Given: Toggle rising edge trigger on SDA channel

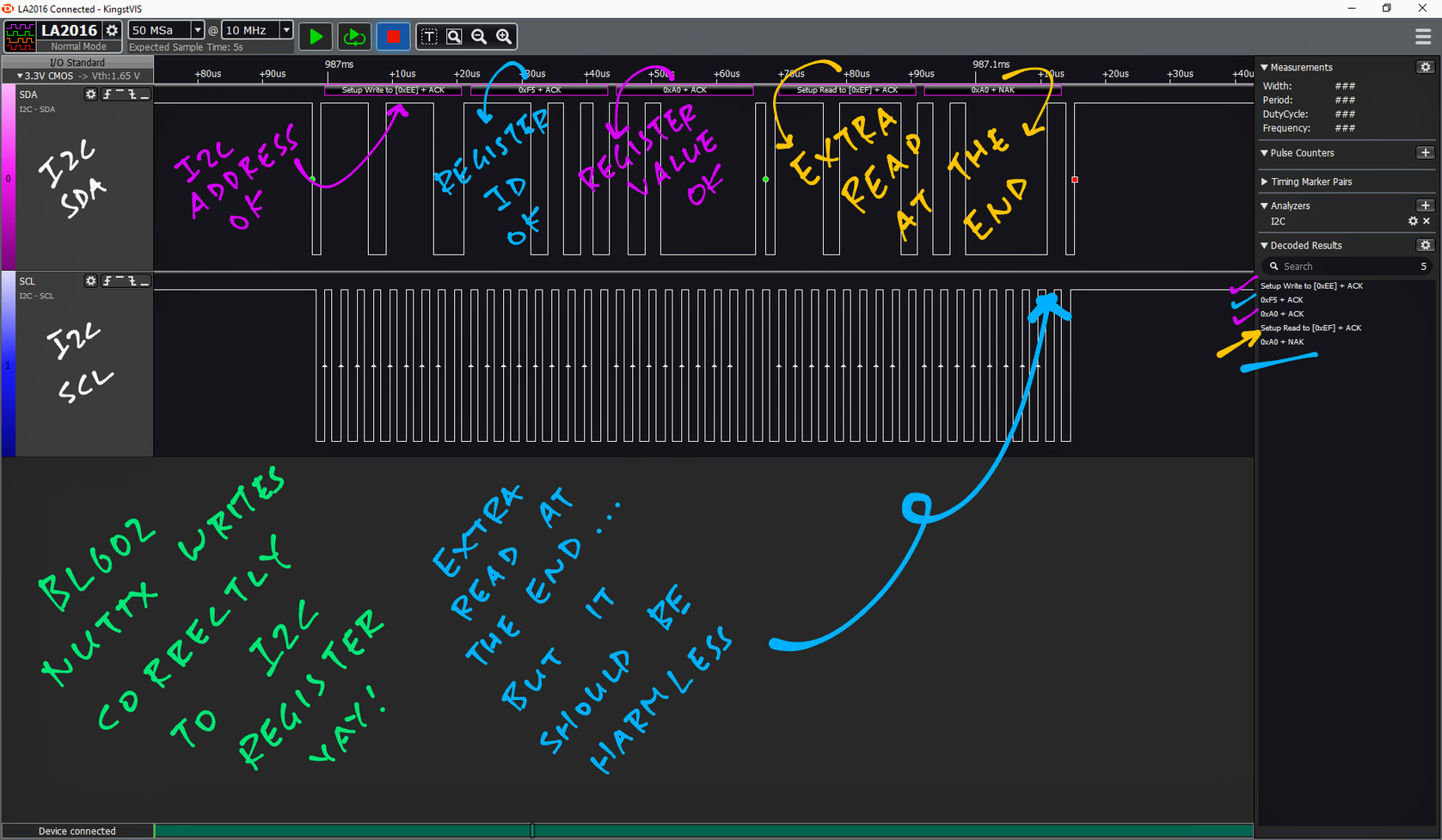Looking at the screenshot, I should 107,95.
